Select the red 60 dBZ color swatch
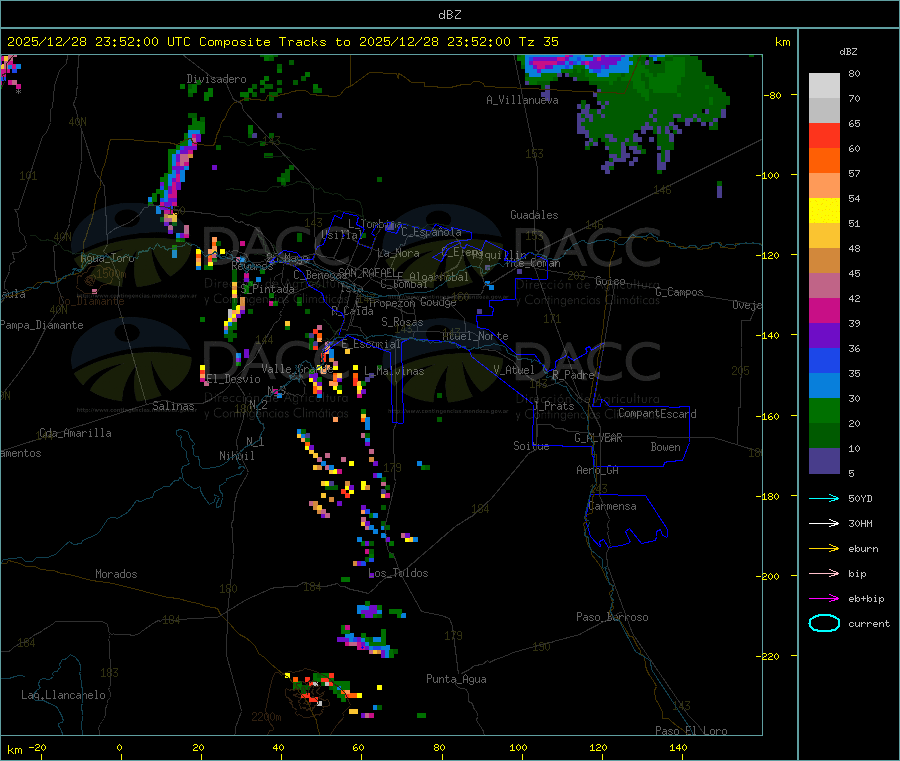This screenshot has height=761, width=900. pos(824,135)
